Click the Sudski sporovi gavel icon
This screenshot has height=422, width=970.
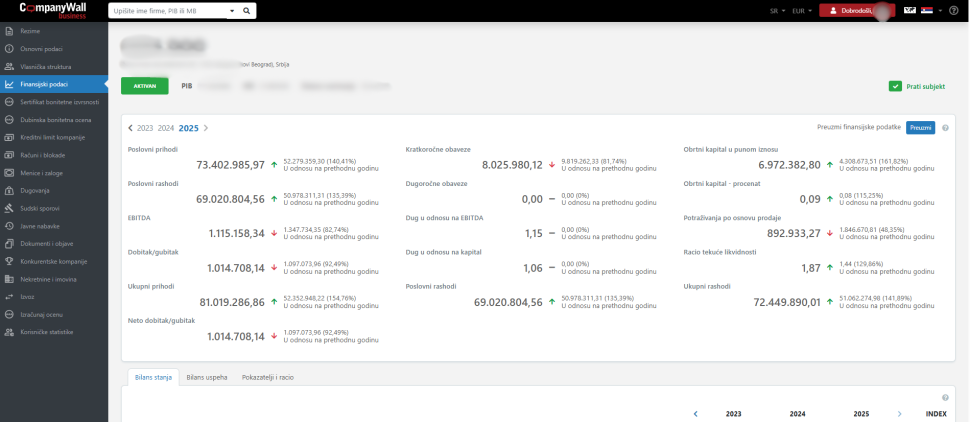[9, 208]
